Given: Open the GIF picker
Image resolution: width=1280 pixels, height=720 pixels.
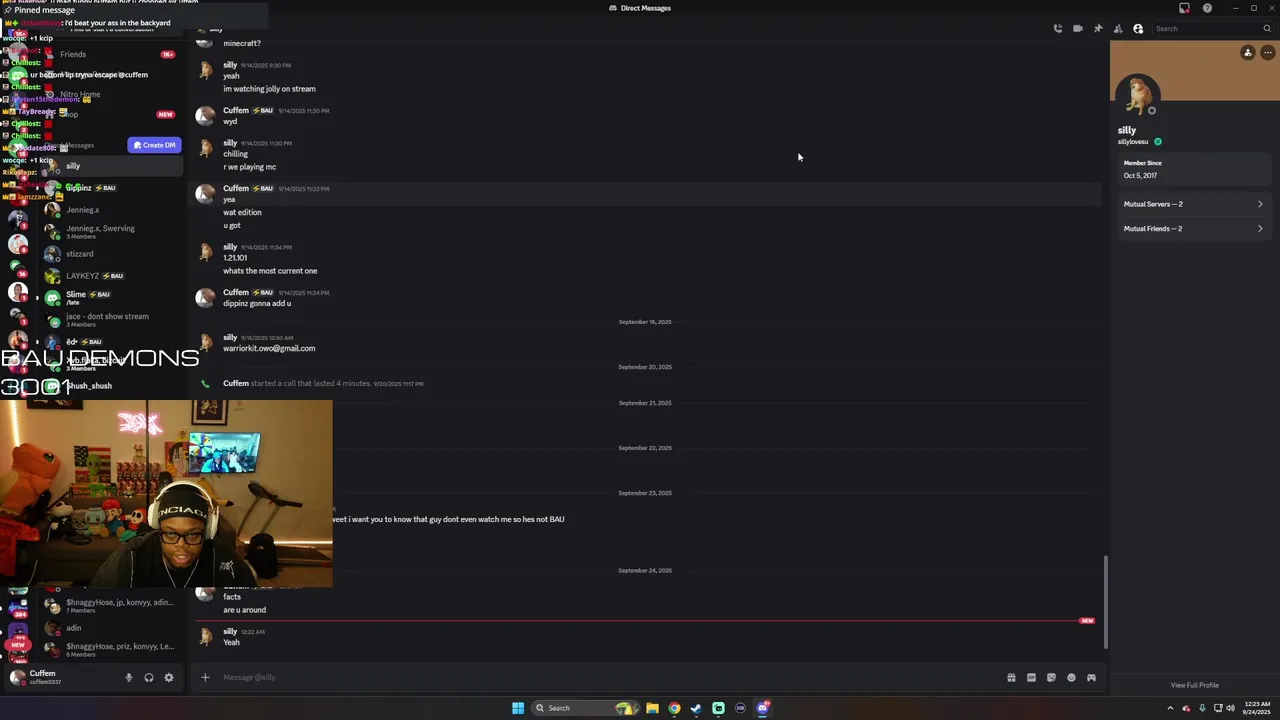Looking at the screenshot, I should click(x=1031, y=678).
